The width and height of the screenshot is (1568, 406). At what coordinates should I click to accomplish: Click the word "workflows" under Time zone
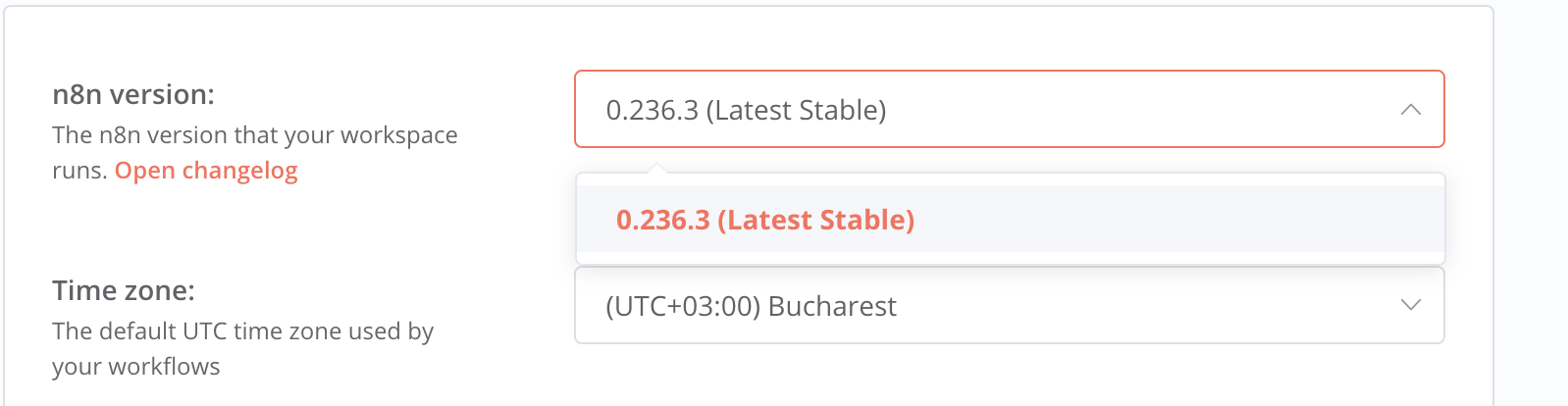(164, 367)
